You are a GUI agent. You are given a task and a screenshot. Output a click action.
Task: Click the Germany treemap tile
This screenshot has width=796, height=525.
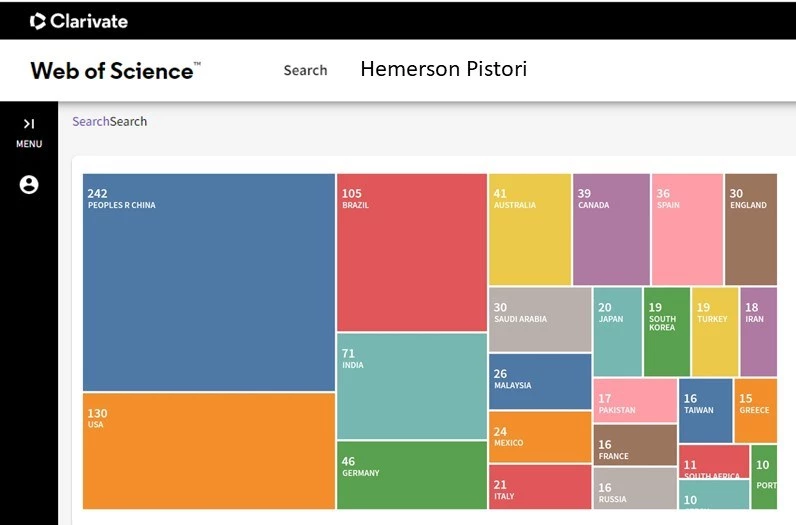[x=411, y=475]
